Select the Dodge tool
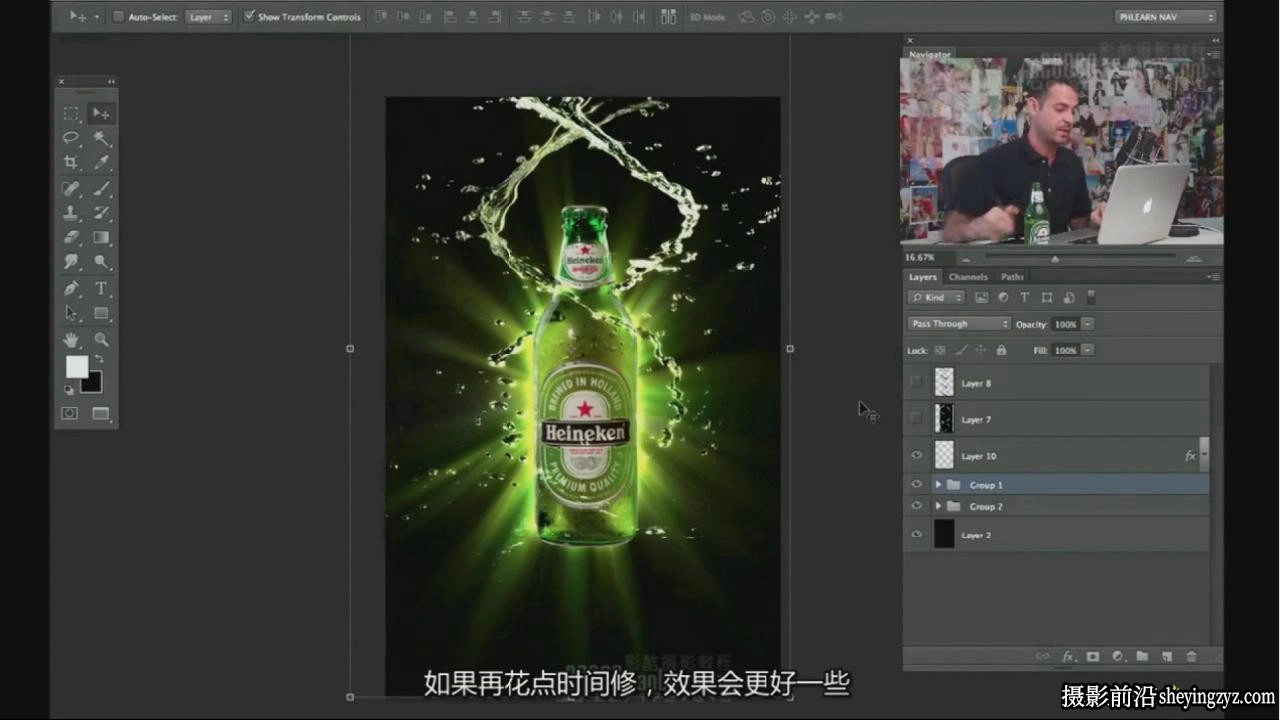1280x720 pixels. click(x=101, y=262)
